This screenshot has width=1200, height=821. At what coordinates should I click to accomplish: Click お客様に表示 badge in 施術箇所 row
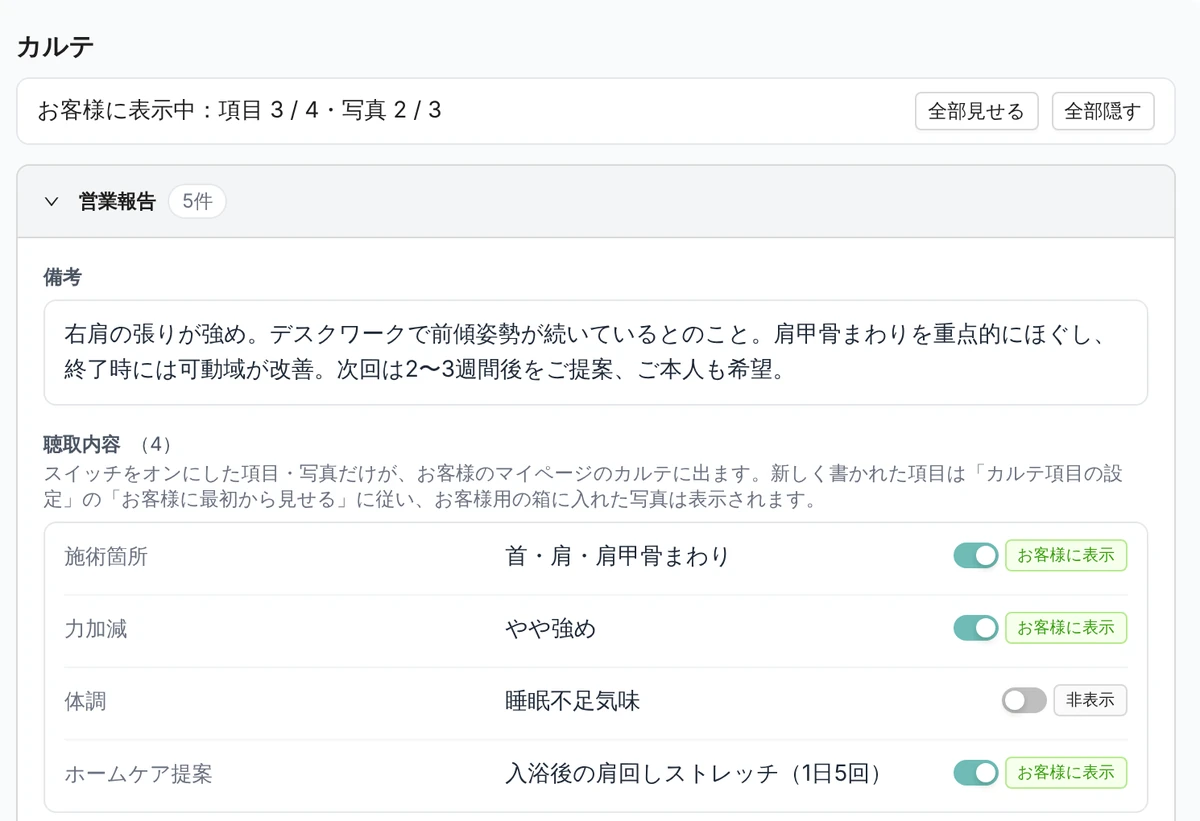click(x=1066, y=556)
